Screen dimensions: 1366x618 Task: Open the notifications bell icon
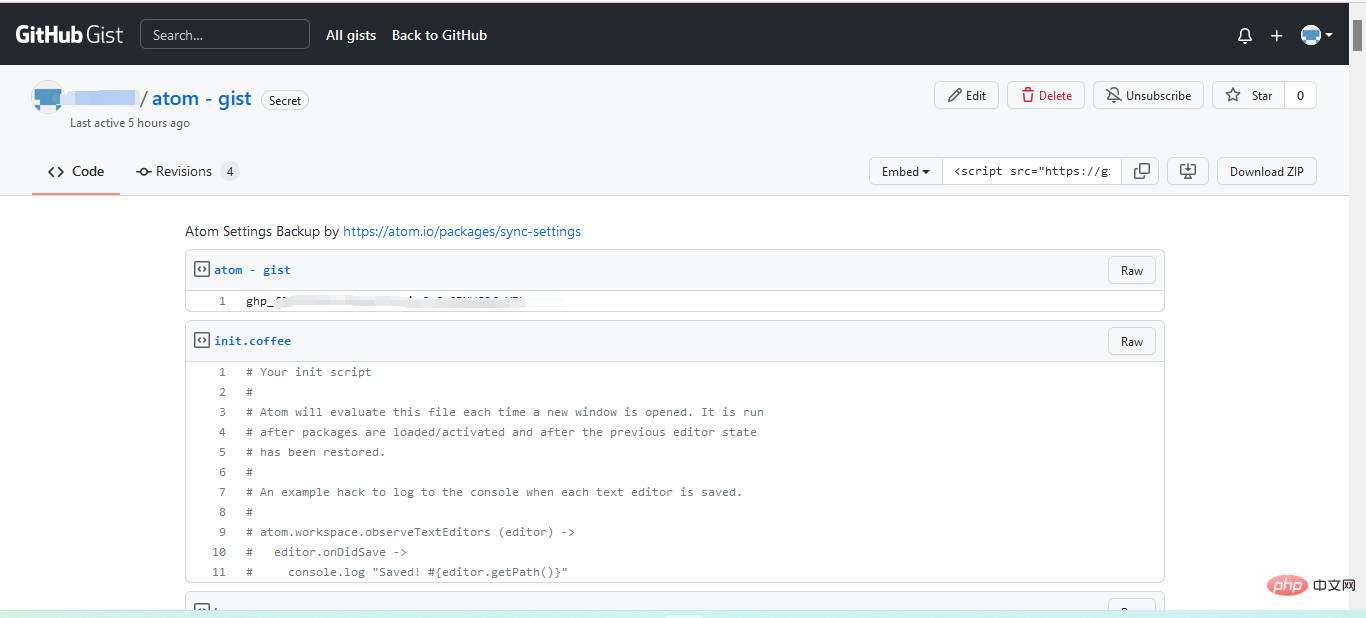point(1245,35)
